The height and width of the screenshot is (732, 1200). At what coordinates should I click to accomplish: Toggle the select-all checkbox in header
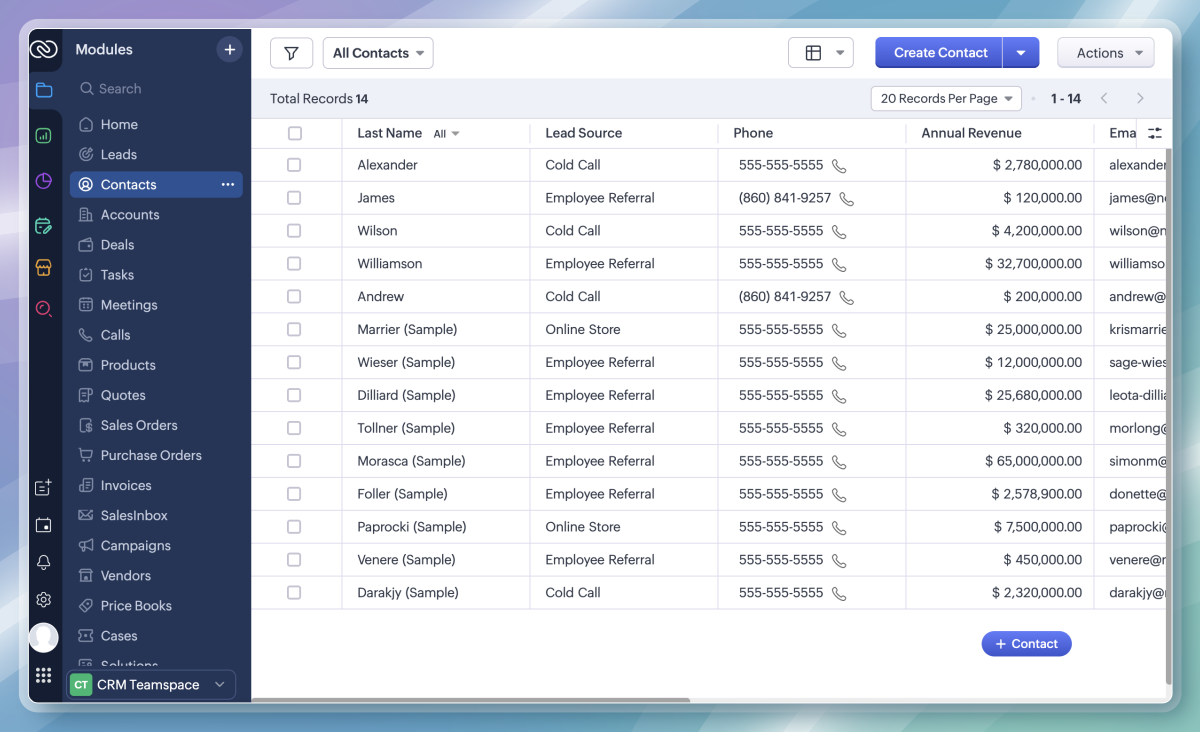[294, 133]
